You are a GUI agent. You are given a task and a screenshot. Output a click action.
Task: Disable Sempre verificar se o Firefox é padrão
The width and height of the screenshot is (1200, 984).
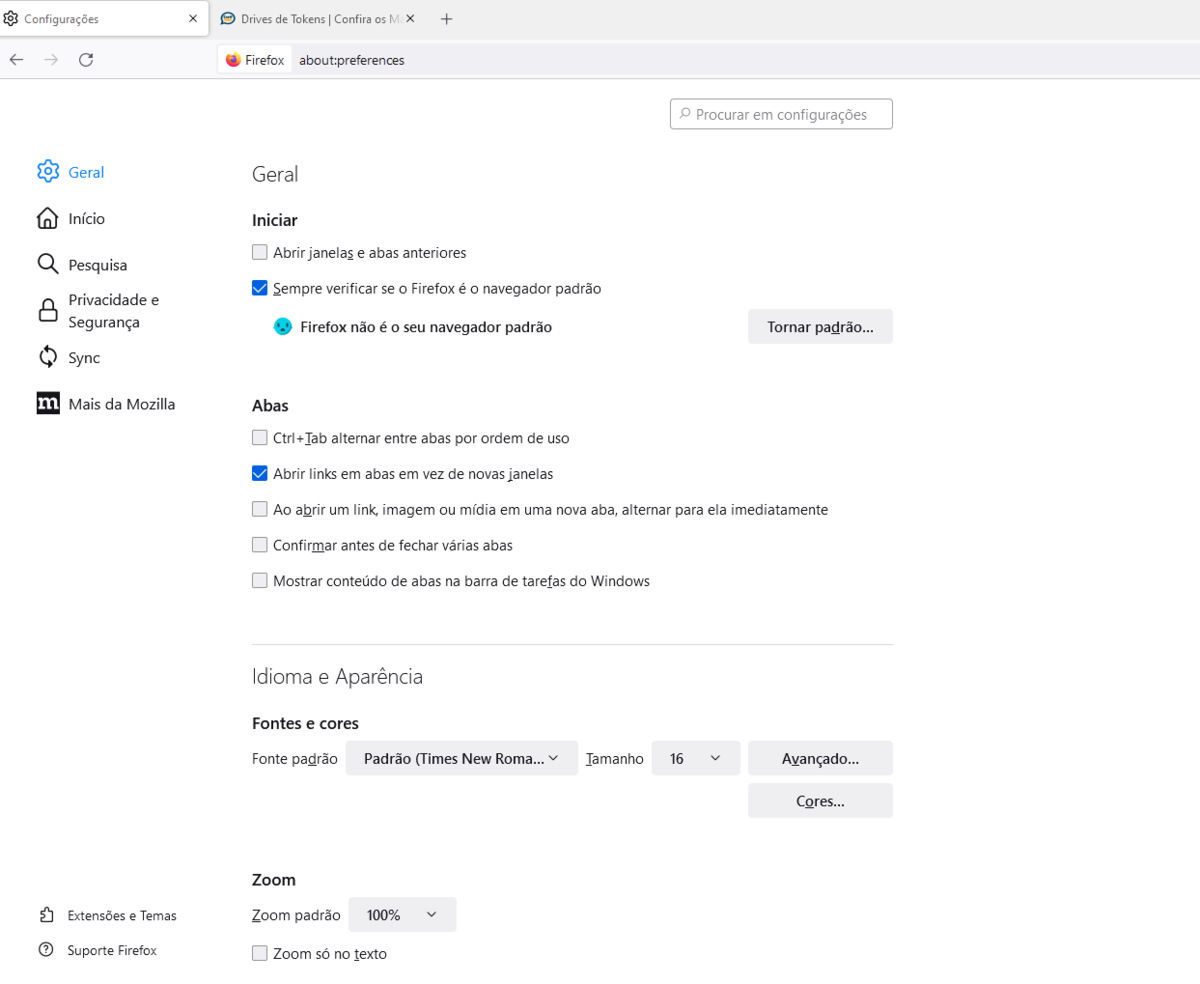[x=260, y=287]
